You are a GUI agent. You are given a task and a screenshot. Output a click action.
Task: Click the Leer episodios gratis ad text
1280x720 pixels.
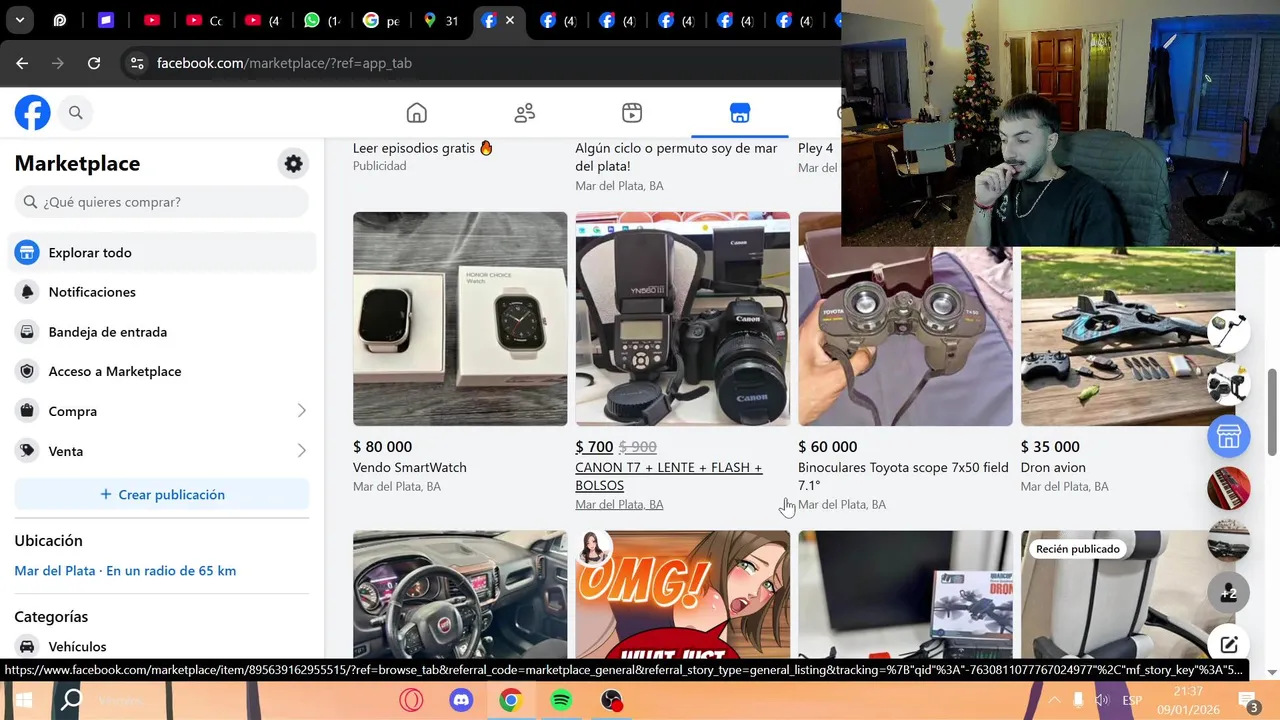click(423, 148)
